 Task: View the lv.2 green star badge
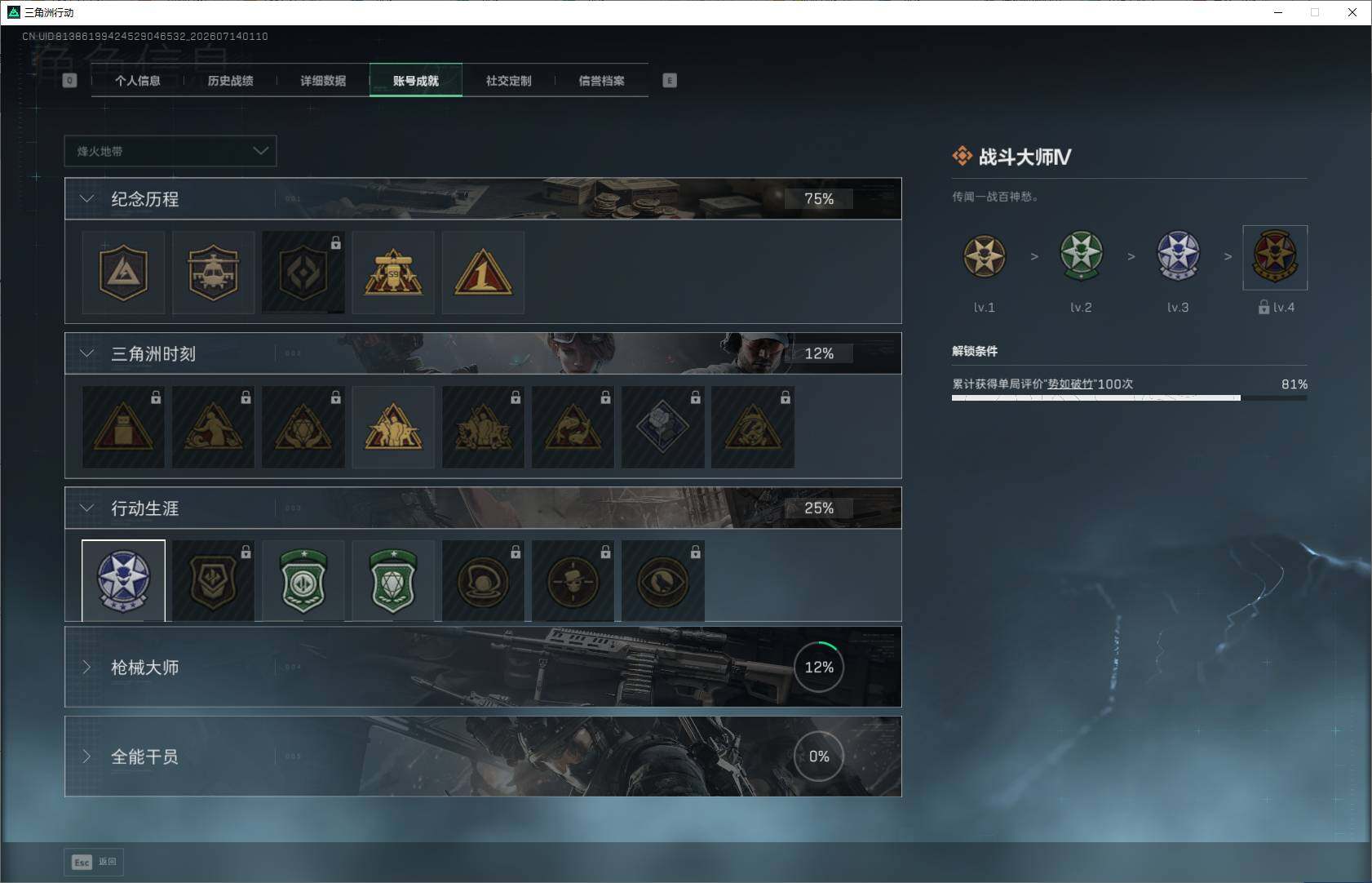1081,256
